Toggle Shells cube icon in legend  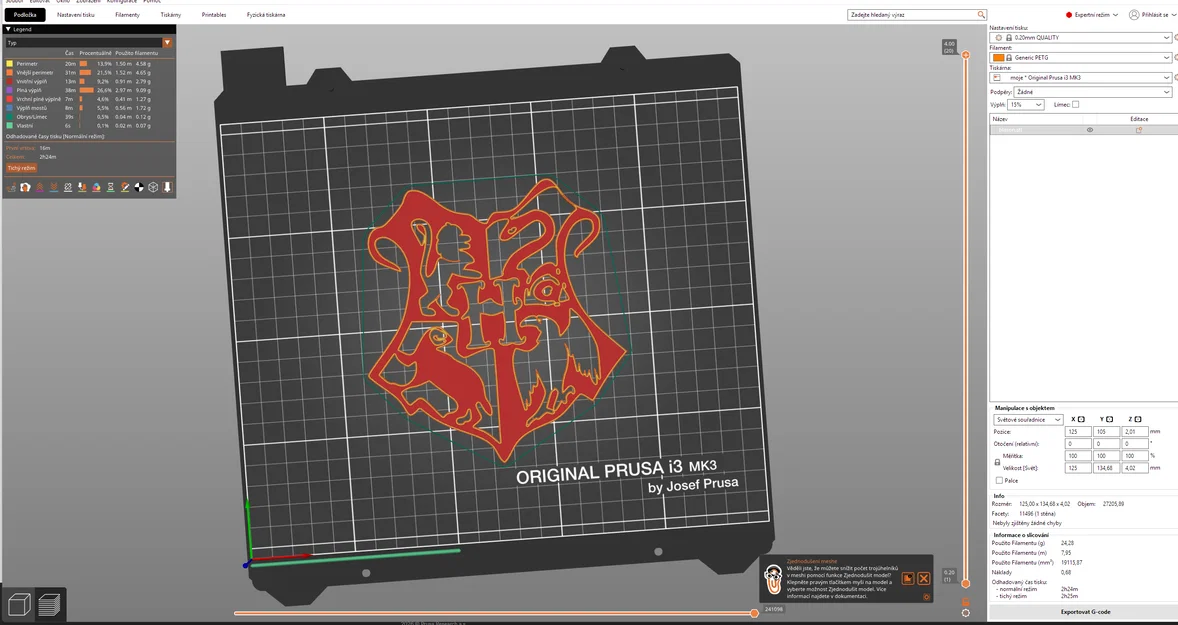click(x=153, y=187)
